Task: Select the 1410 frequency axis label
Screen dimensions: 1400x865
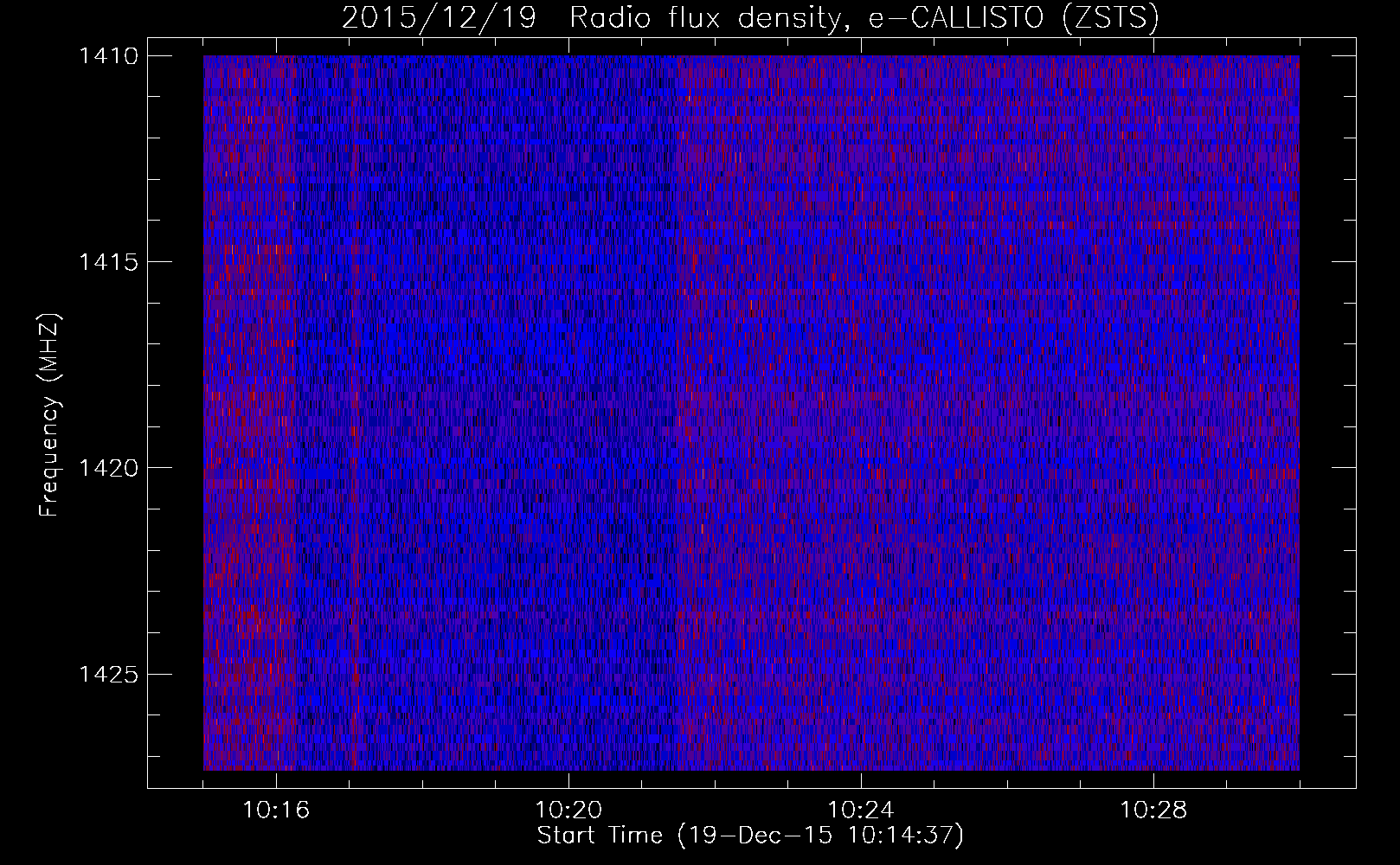Action: click(x=107, y=56)
